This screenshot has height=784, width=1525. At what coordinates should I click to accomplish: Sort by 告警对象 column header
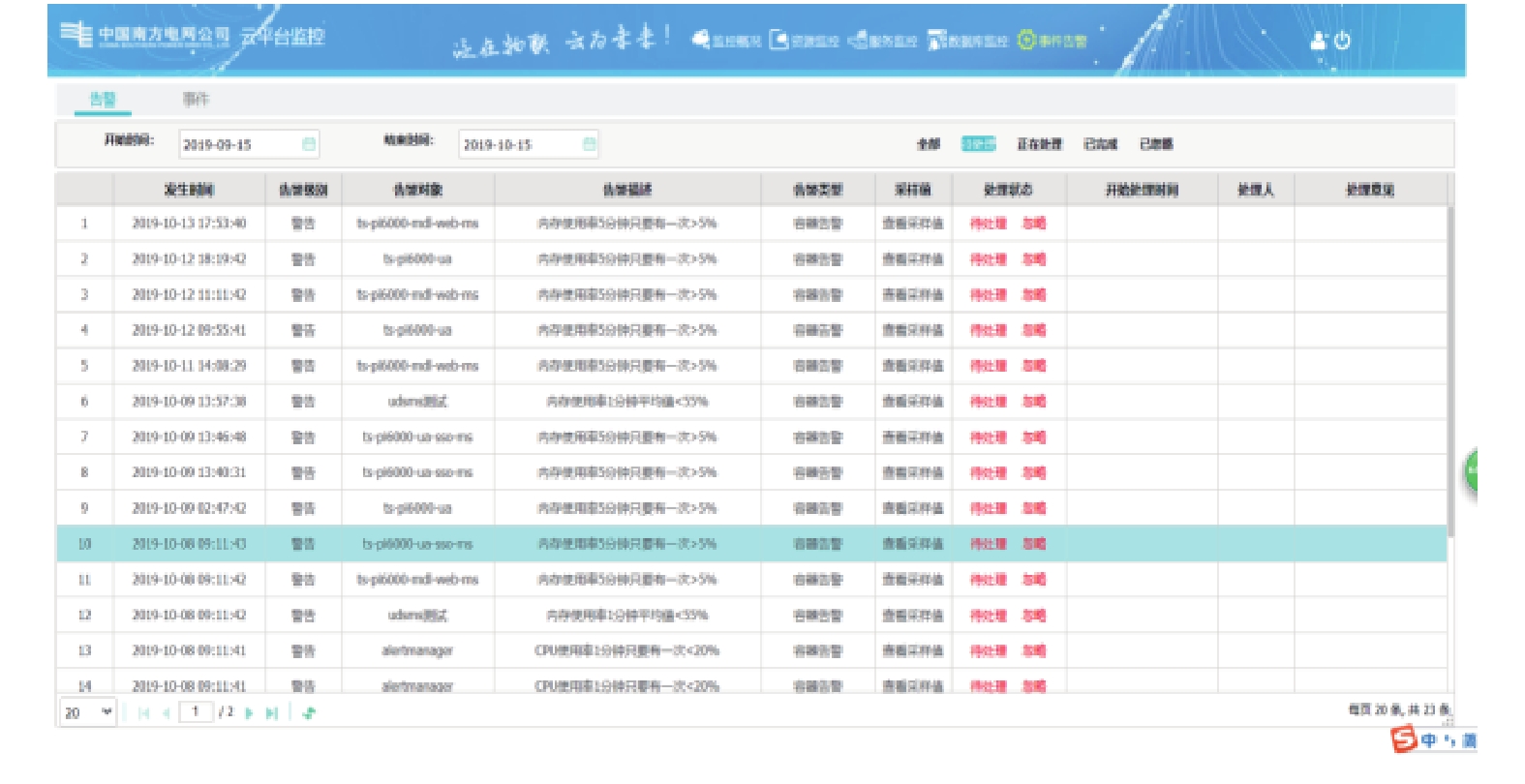(417, 190)
